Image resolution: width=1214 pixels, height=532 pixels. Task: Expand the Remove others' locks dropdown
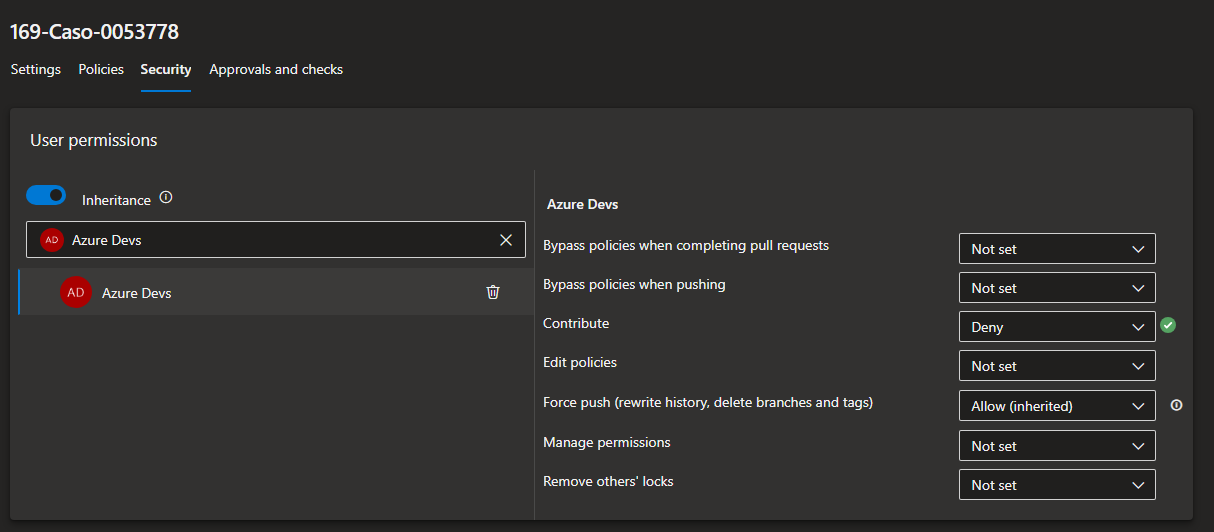(x=1056, y=485)
